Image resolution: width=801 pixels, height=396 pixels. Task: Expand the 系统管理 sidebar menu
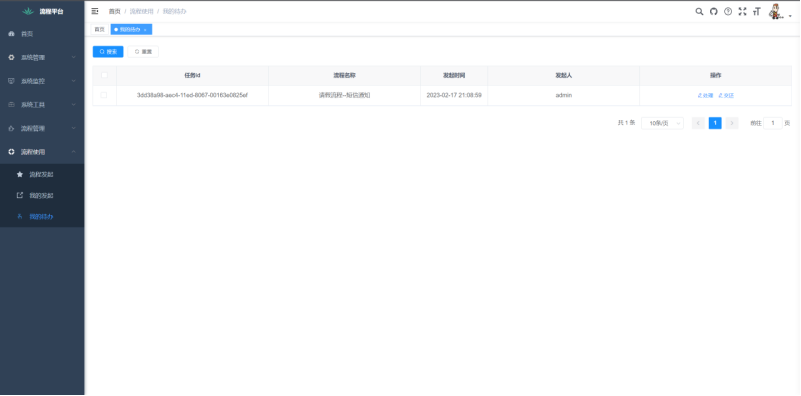click(42, 57)
